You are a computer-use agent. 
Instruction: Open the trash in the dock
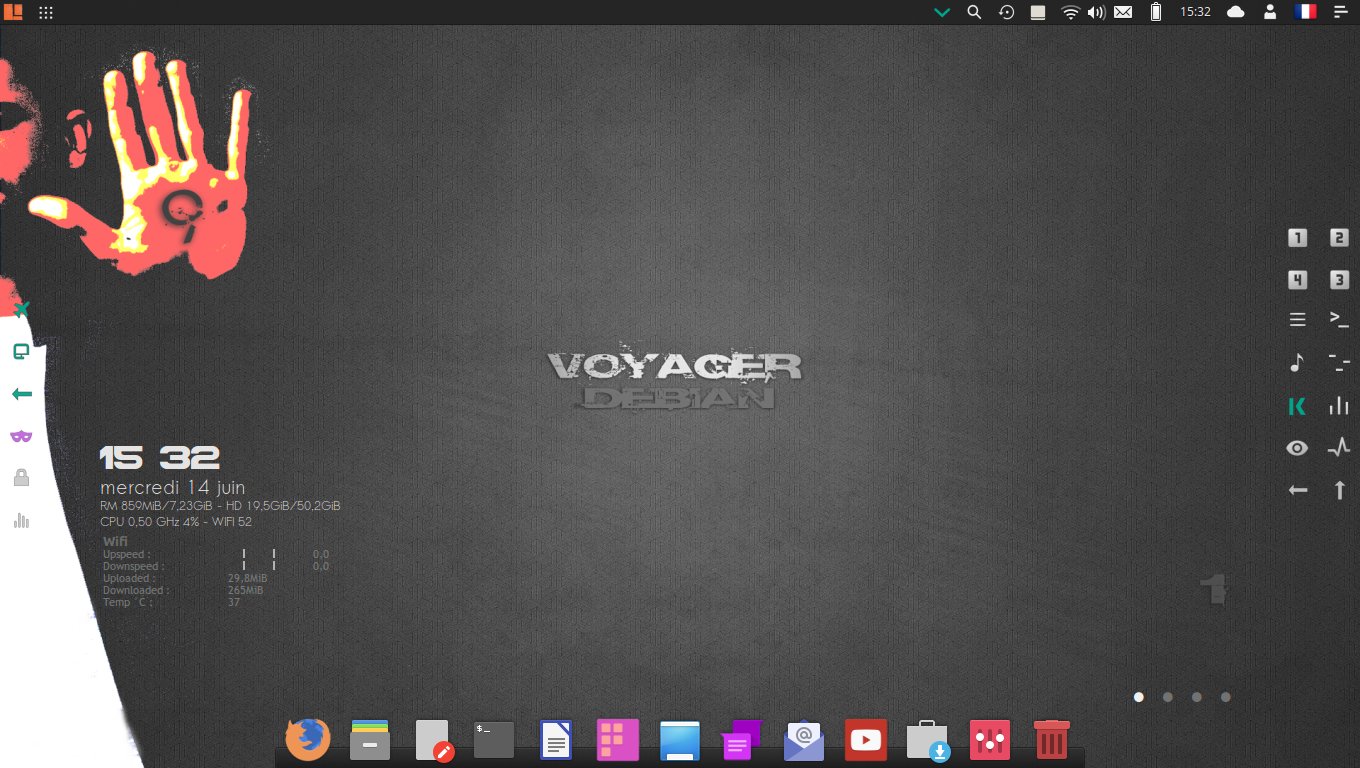1051,740
